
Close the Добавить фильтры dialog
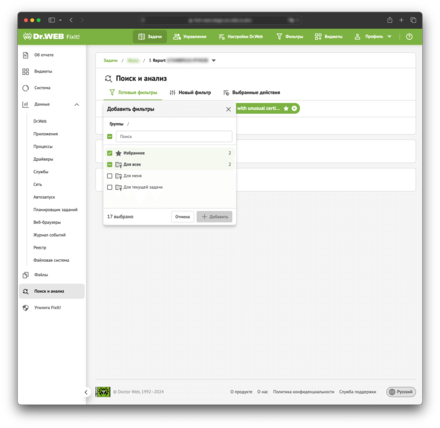pos(228,109)
